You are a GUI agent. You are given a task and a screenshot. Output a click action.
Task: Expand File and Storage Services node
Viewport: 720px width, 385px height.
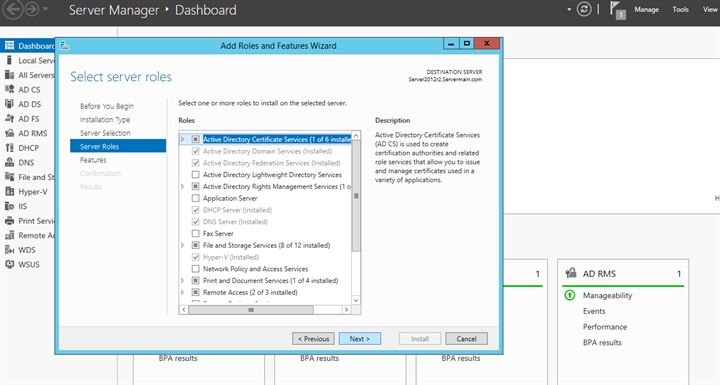[x=183, y=245]
